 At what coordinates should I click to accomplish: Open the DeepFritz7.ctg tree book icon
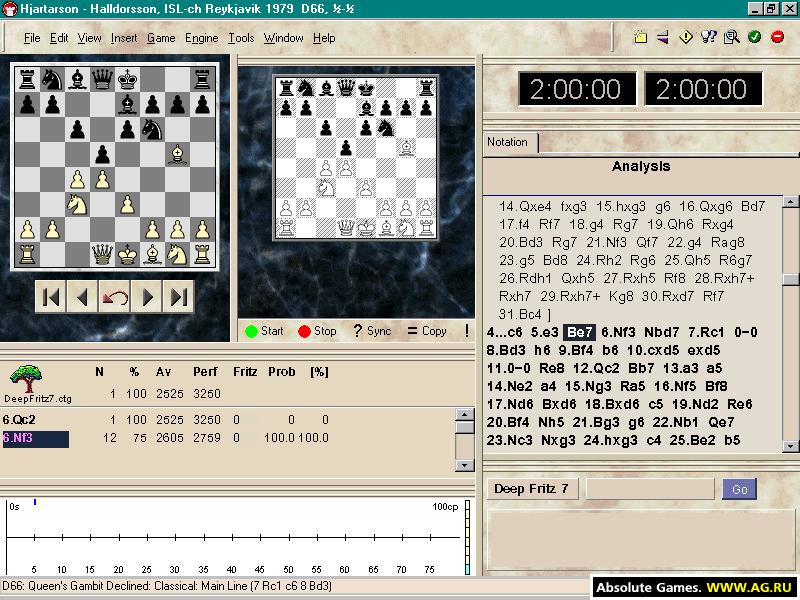pos(26,378)
